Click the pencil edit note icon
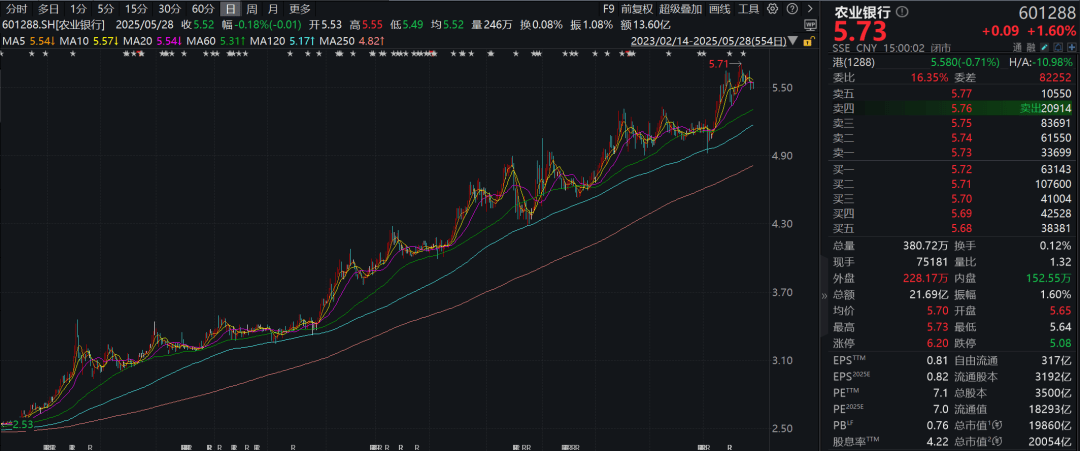This screenshot has width=1080, height=451. click(1044, 48)
